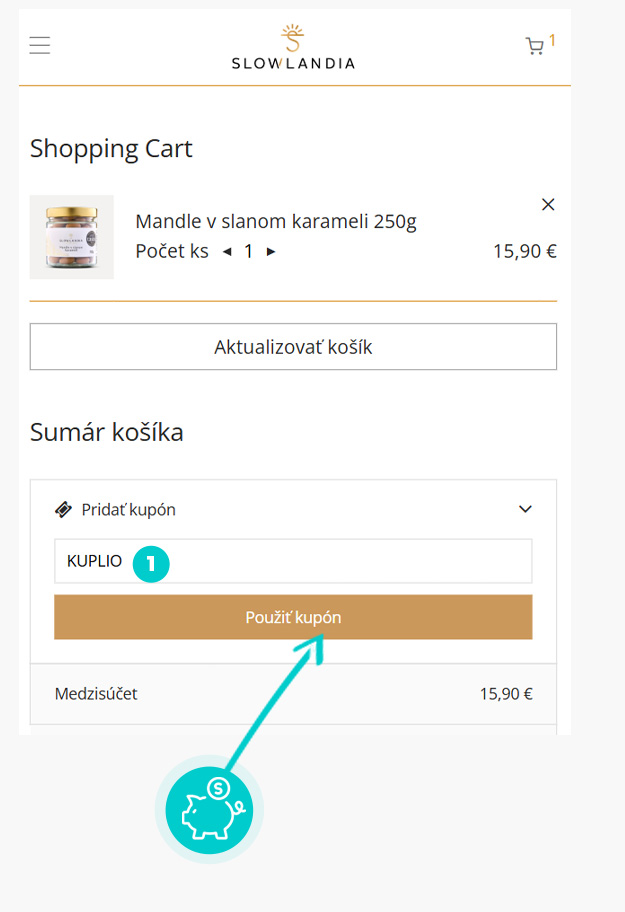Click the Slowlandia sun logo
The height and width of the screenshot is (912, 625).
point(292,38)
